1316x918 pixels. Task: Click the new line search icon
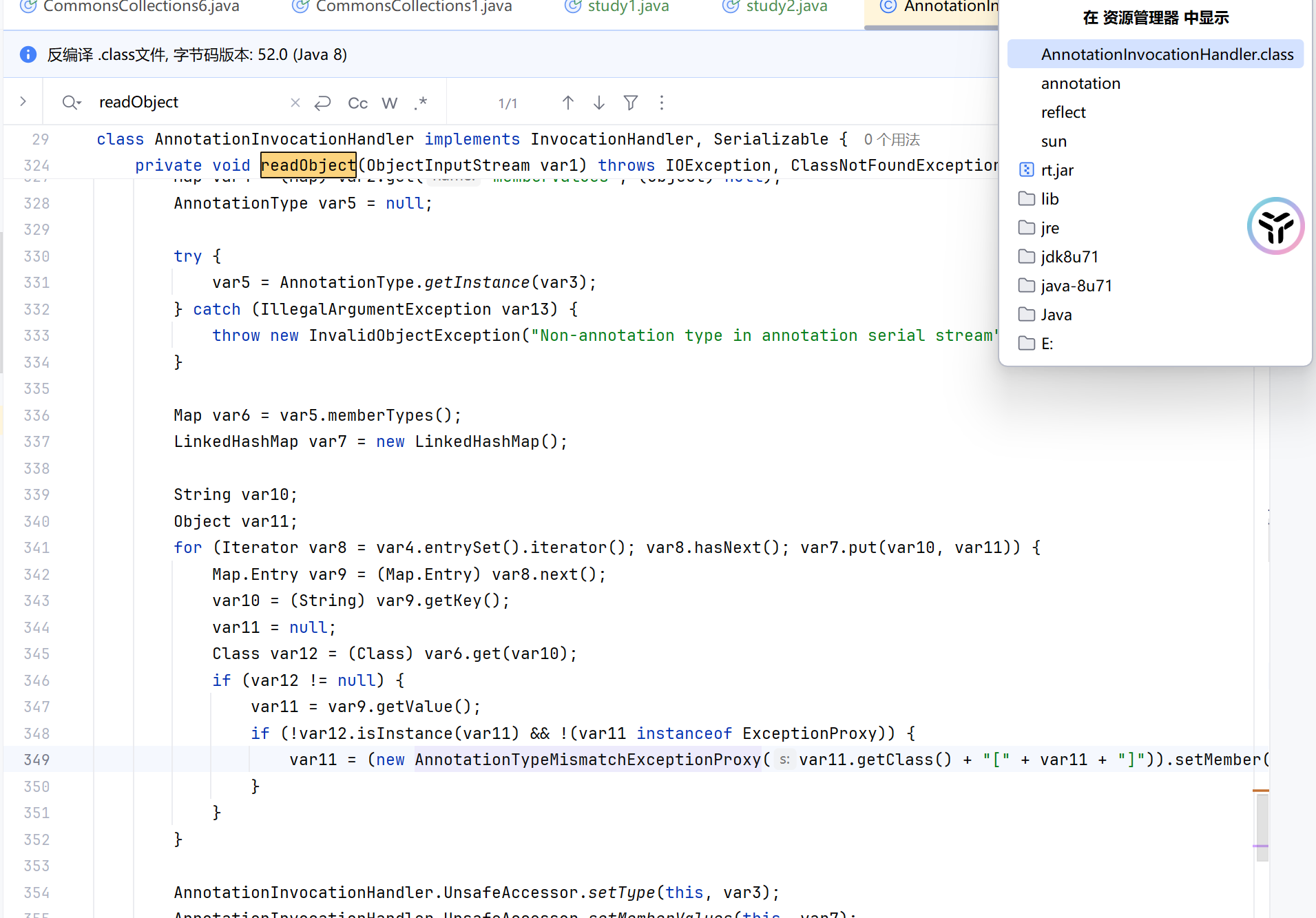pyautogui.click(x=322, y=103)
